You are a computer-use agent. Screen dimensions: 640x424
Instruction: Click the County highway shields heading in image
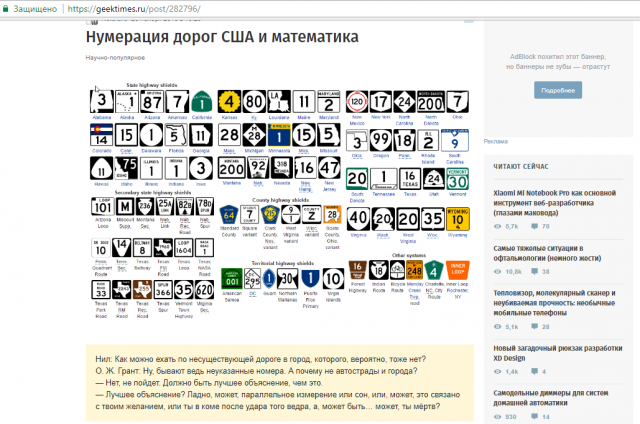tap(280, 200)
